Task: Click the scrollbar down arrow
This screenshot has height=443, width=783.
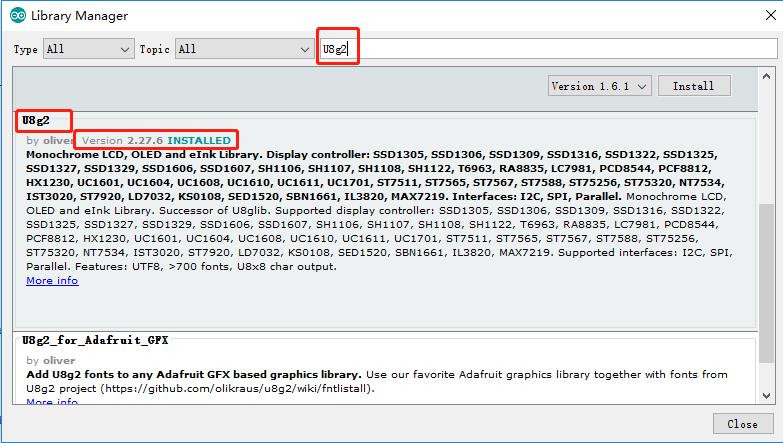Action: click(x=768, y=397)
